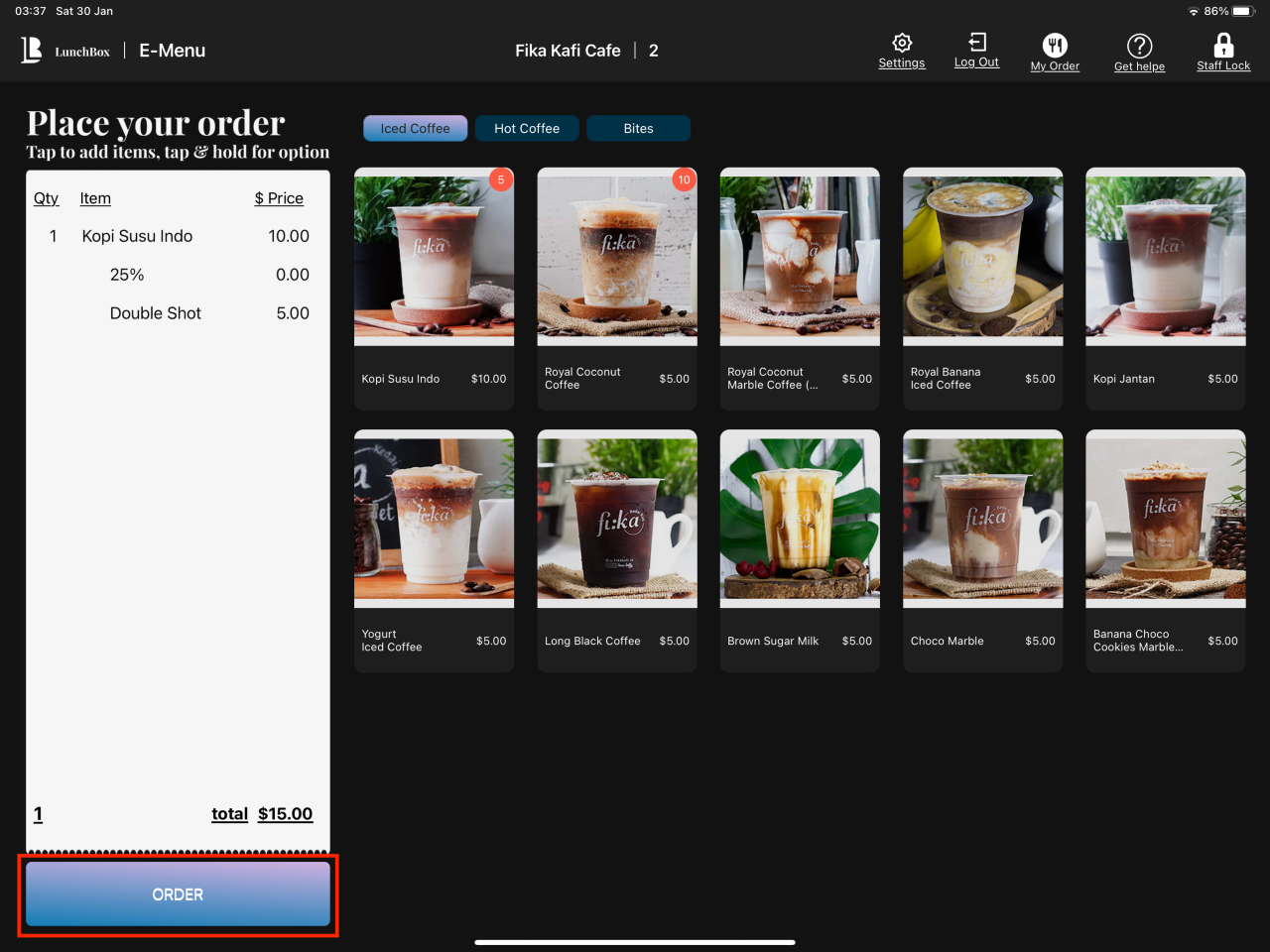
Task: Tap the Item column header
Action: (x=95, y=198)
